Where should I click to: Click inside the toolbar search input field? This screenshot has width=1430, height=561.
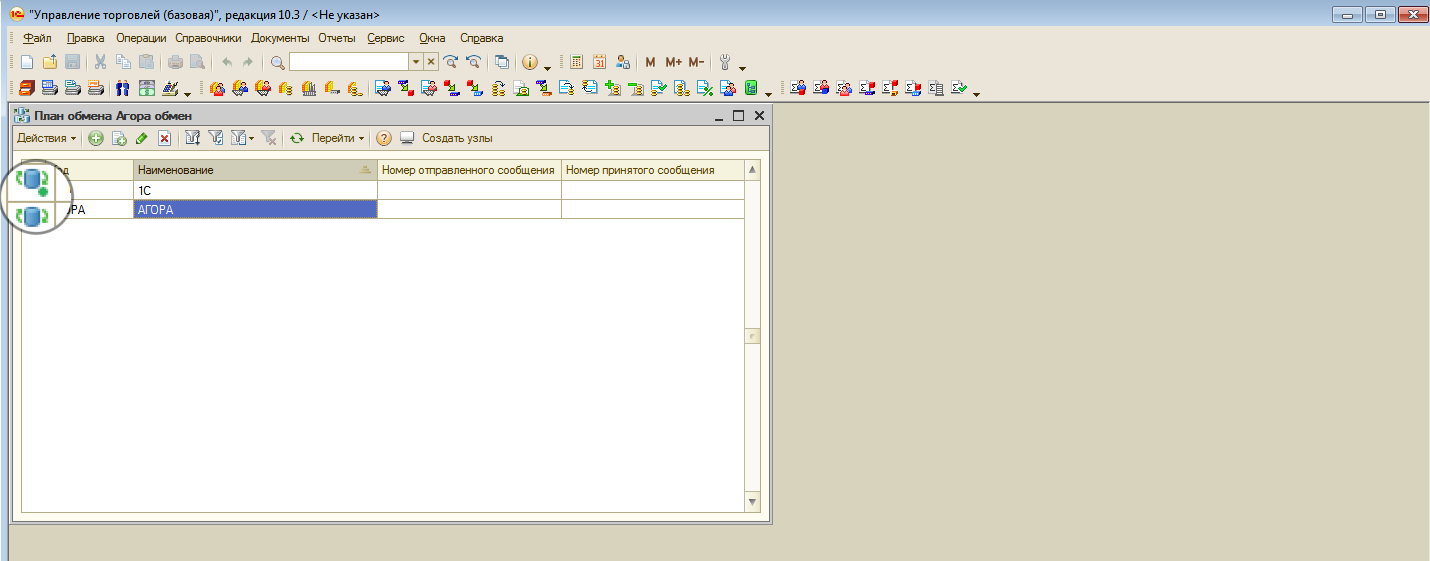click(x=348, y=62)
